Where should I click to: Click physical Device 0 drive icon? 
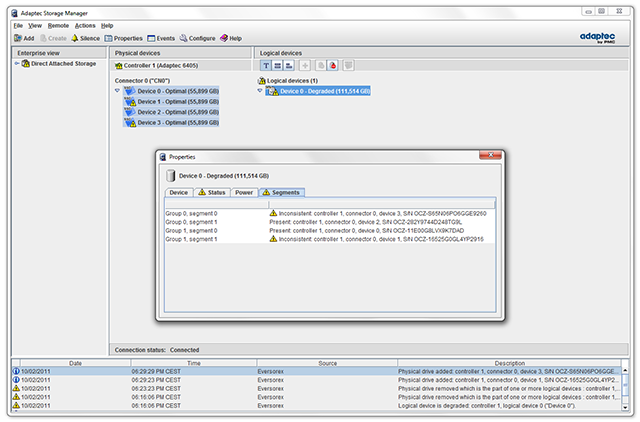click(x=130, y=91)
